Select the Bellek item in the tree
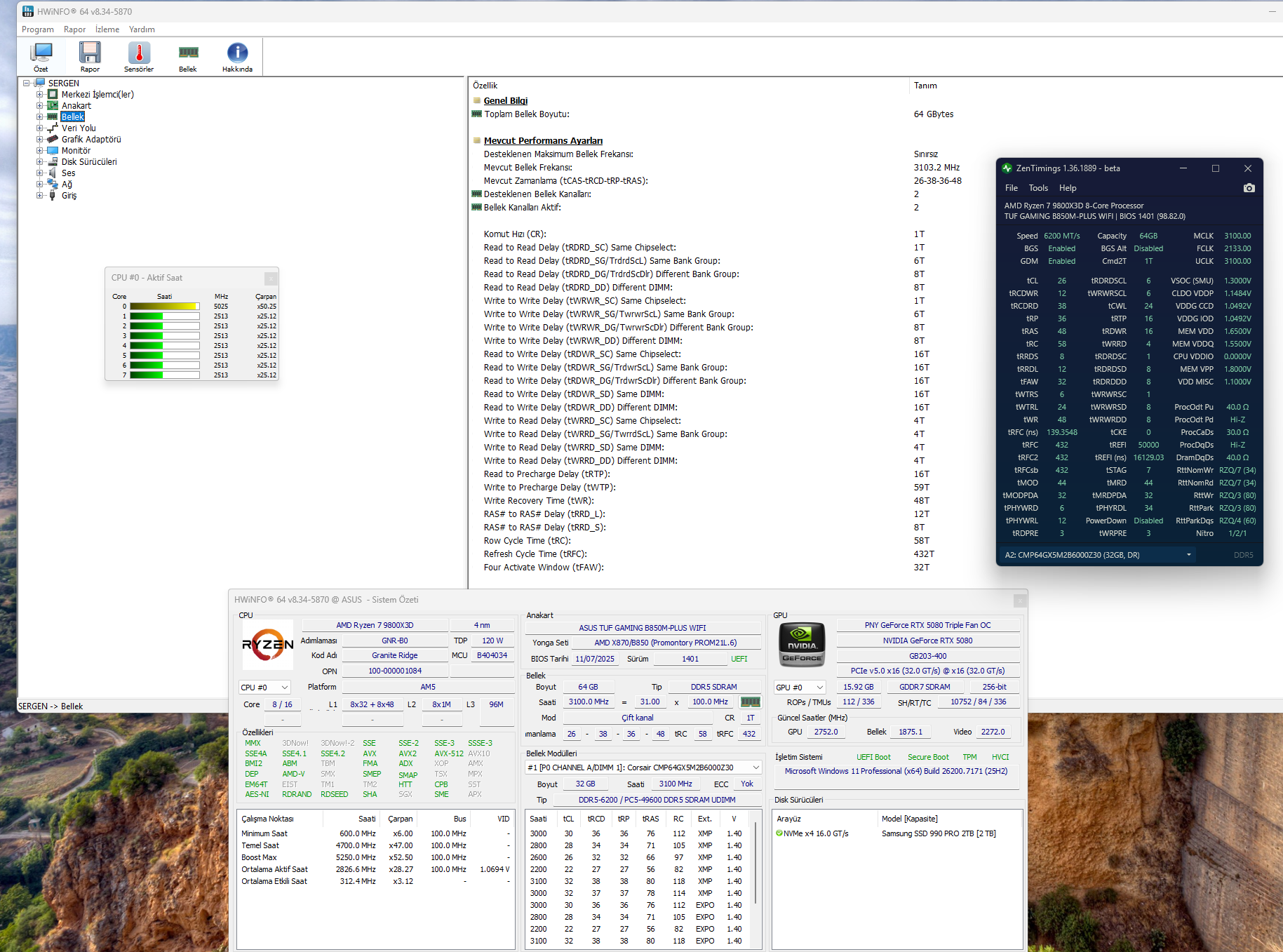Image resolution: width=1283 pixels, height=952 pixels. pos(73,116)
